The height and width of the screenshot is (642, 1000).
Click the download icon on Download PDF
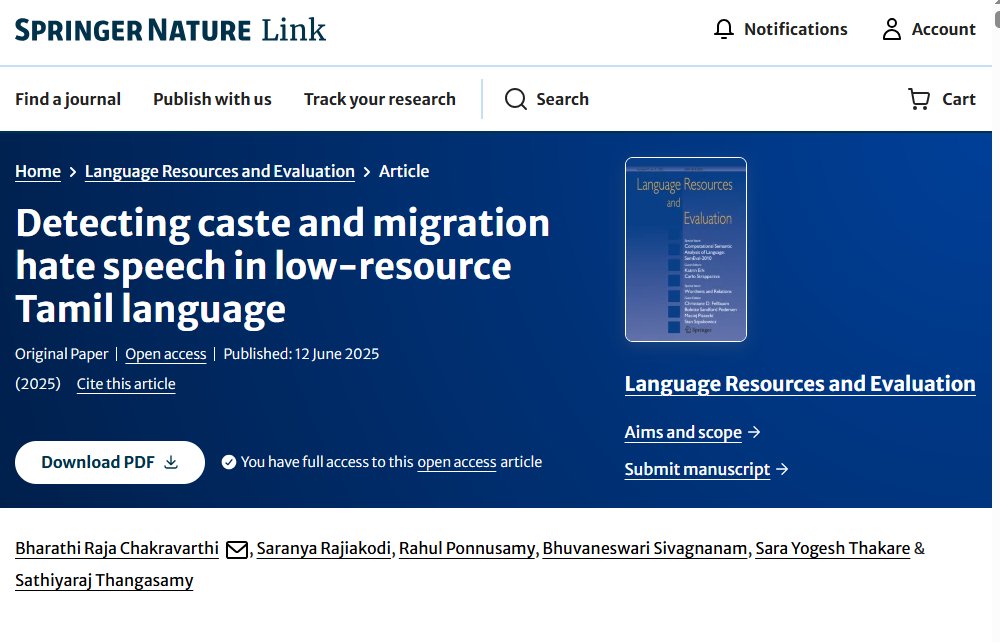pos(171,462)
